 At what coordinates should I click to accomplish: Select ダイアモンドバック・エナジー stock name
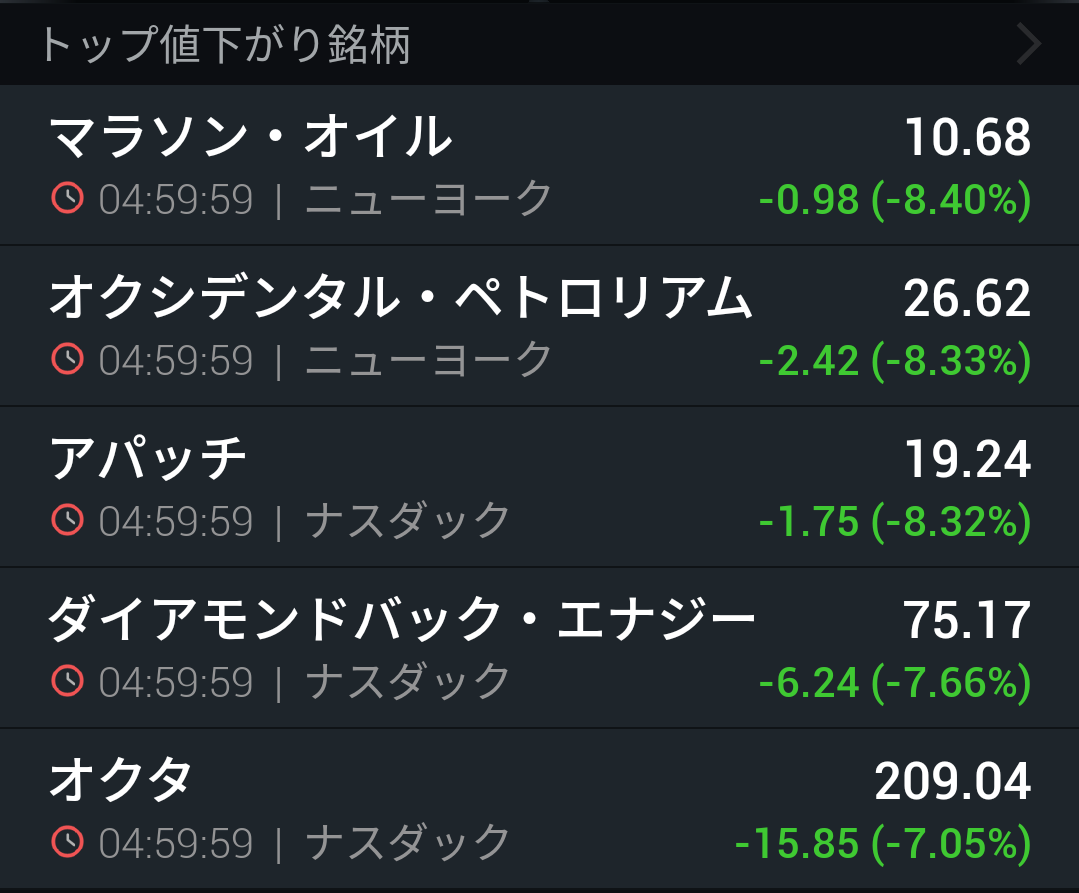coord(403,619)
